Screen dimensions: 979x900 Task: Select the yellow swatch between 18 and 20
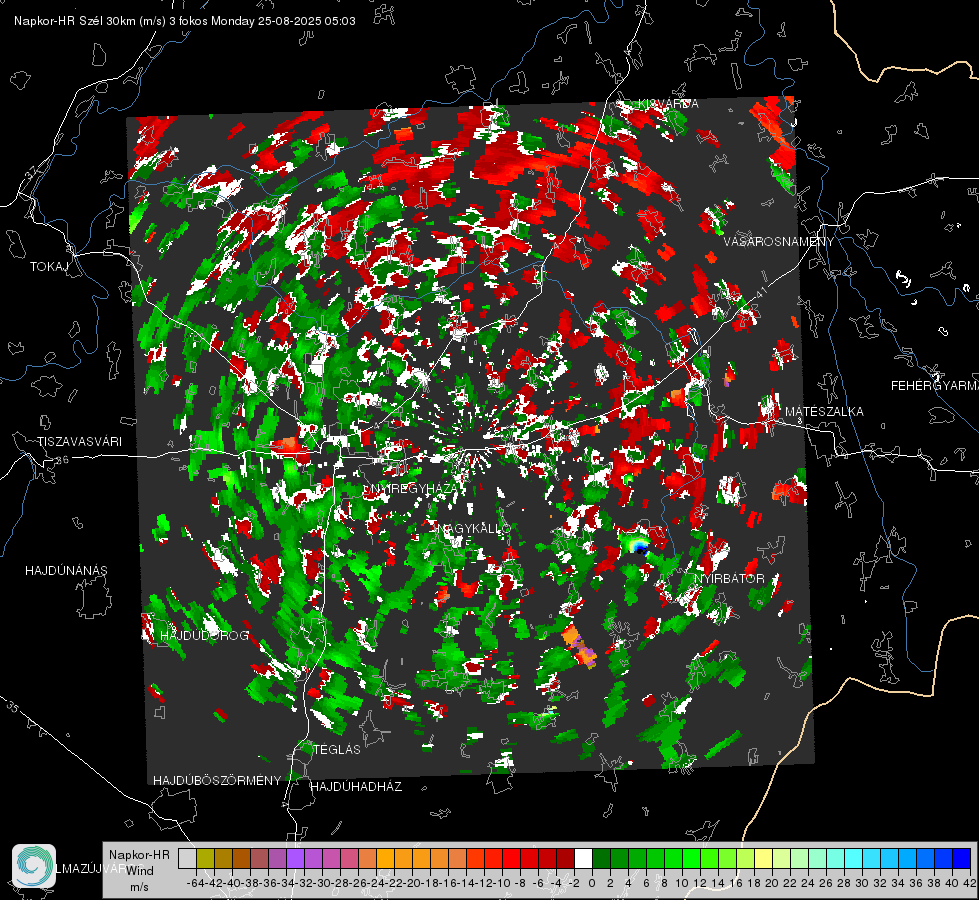click(x=764, y=858)
